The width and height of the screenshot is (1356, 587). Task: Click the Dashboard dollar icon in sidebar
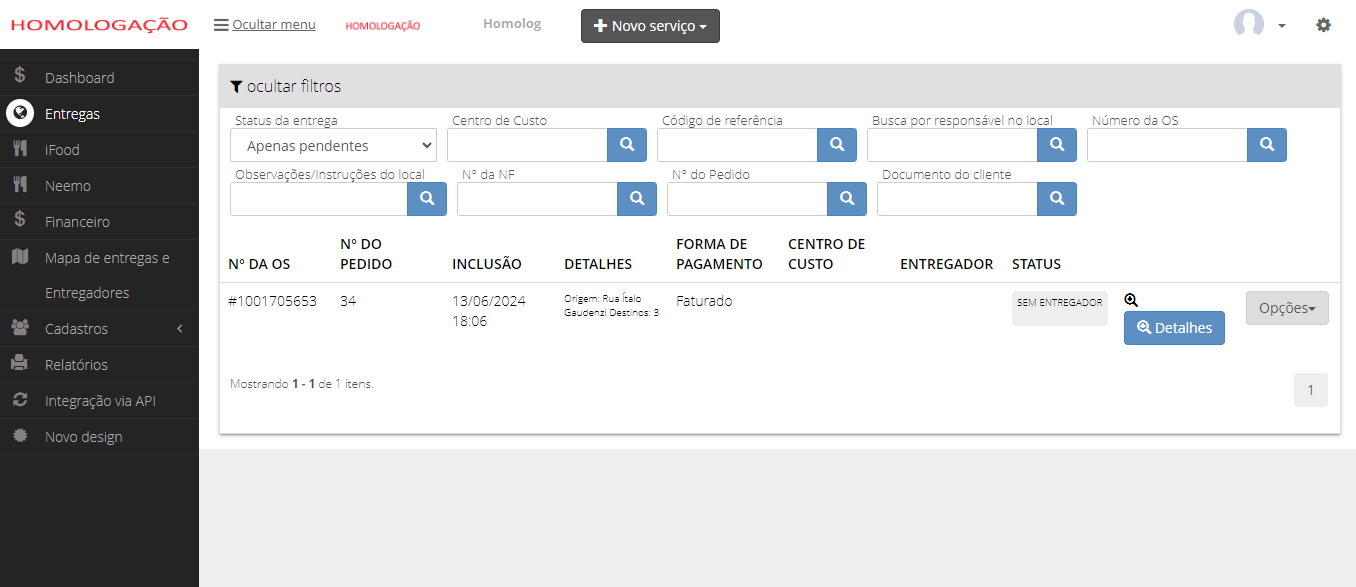20,77
